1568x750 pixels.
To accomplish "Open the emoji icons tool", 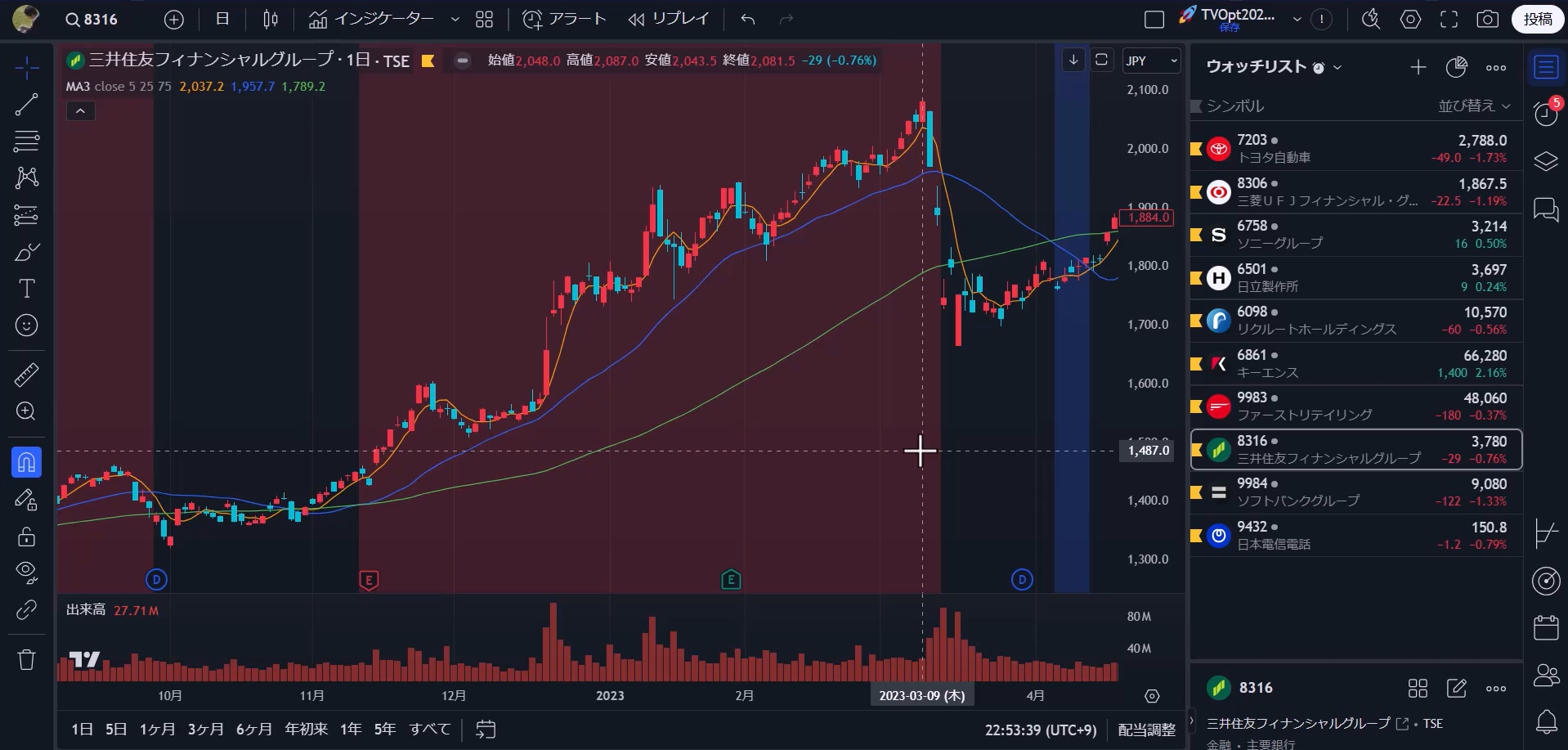I will (26, 326).
